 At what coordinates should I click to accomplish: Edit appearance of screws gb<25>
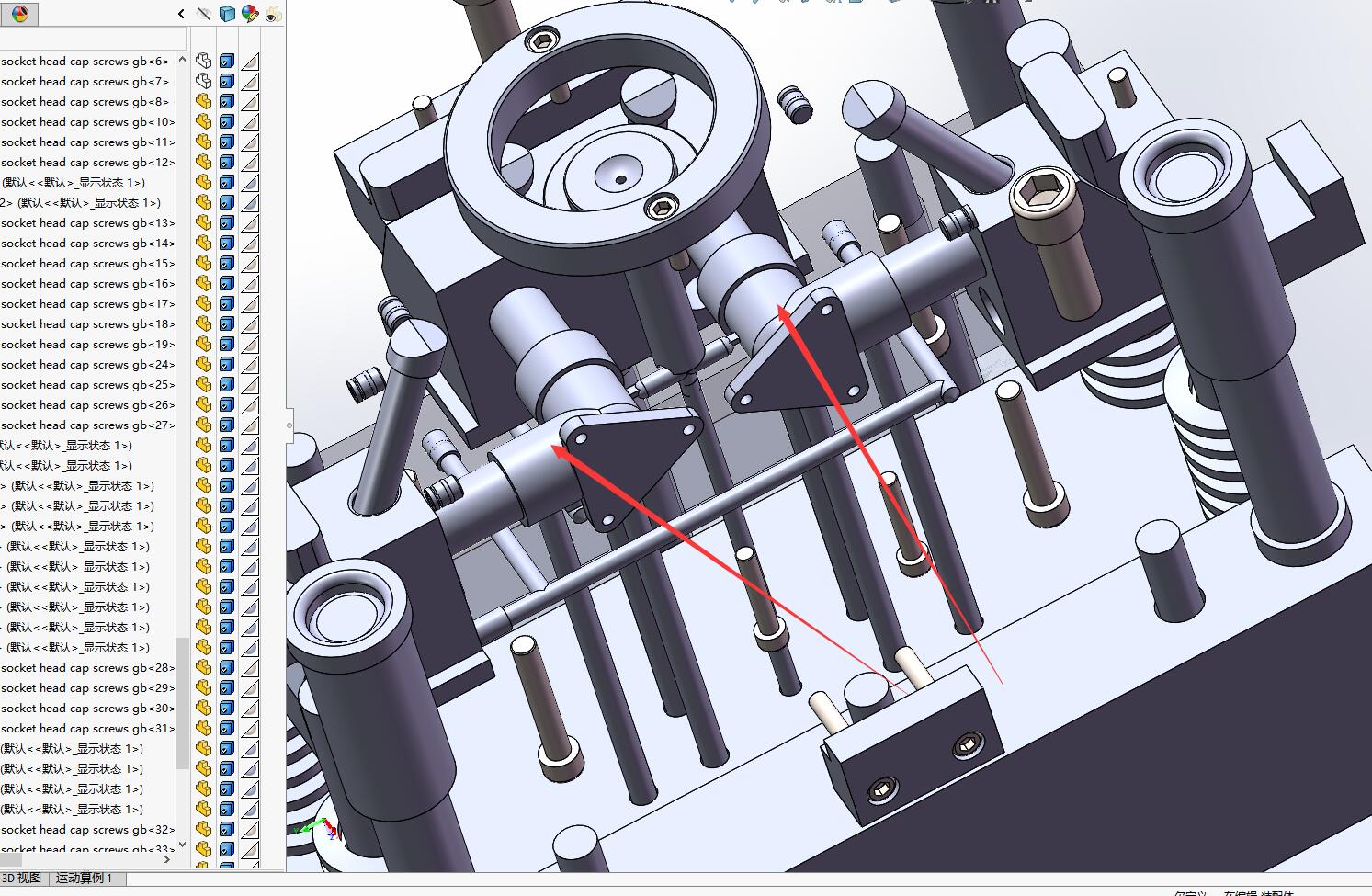(250, 385)
